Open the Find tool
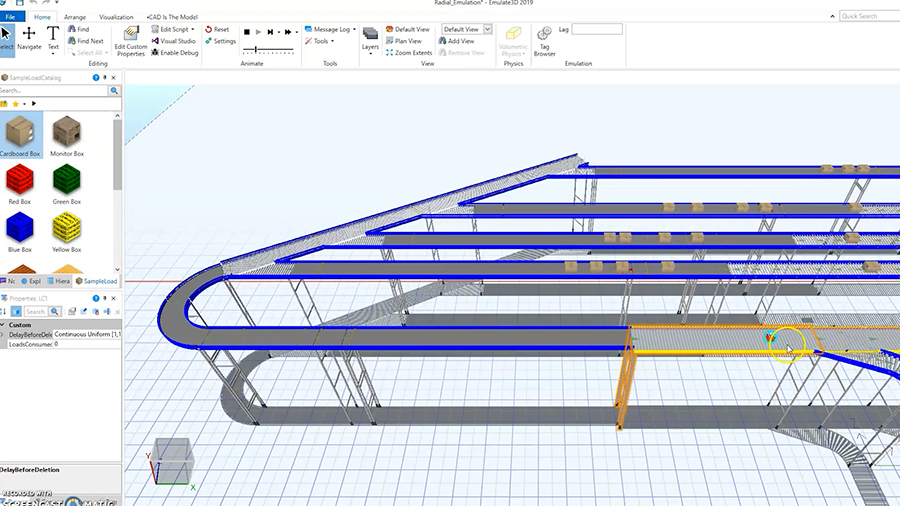 pos(78,29)
